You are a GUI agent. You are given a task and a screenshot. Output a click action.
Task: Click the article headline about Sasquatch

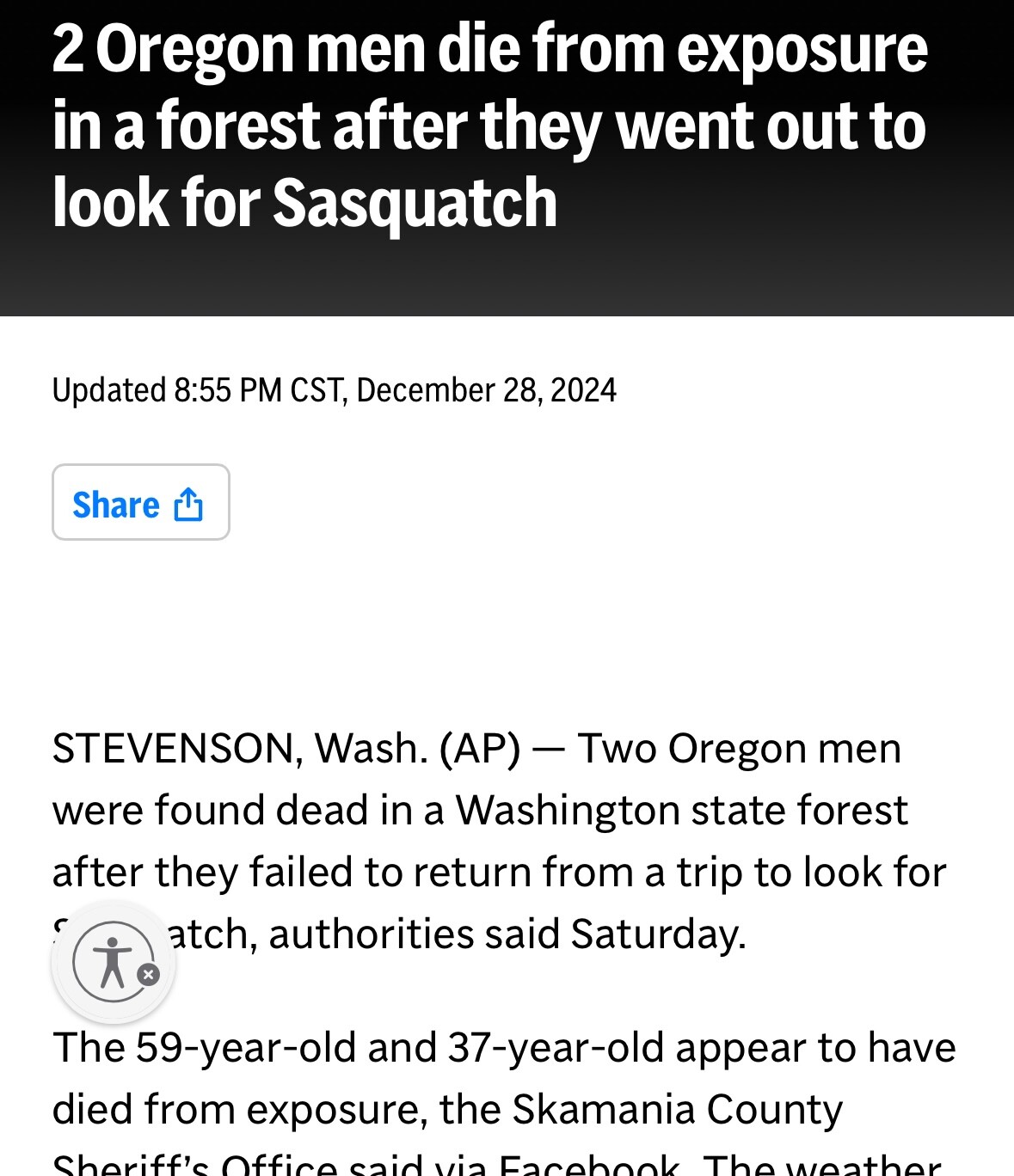coord(490,126)
